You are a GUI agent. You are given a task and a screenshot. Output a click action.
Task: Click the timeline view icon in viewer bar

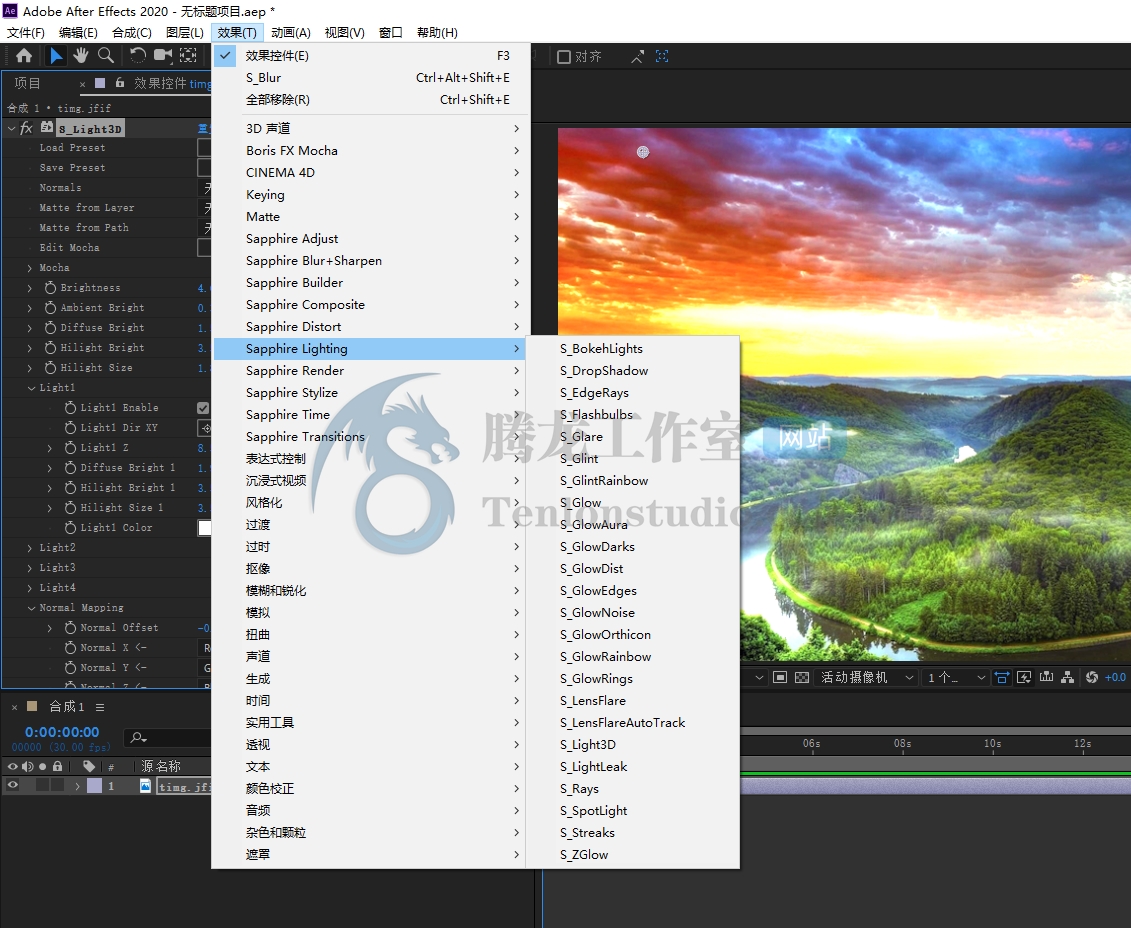click(1047, 677)
